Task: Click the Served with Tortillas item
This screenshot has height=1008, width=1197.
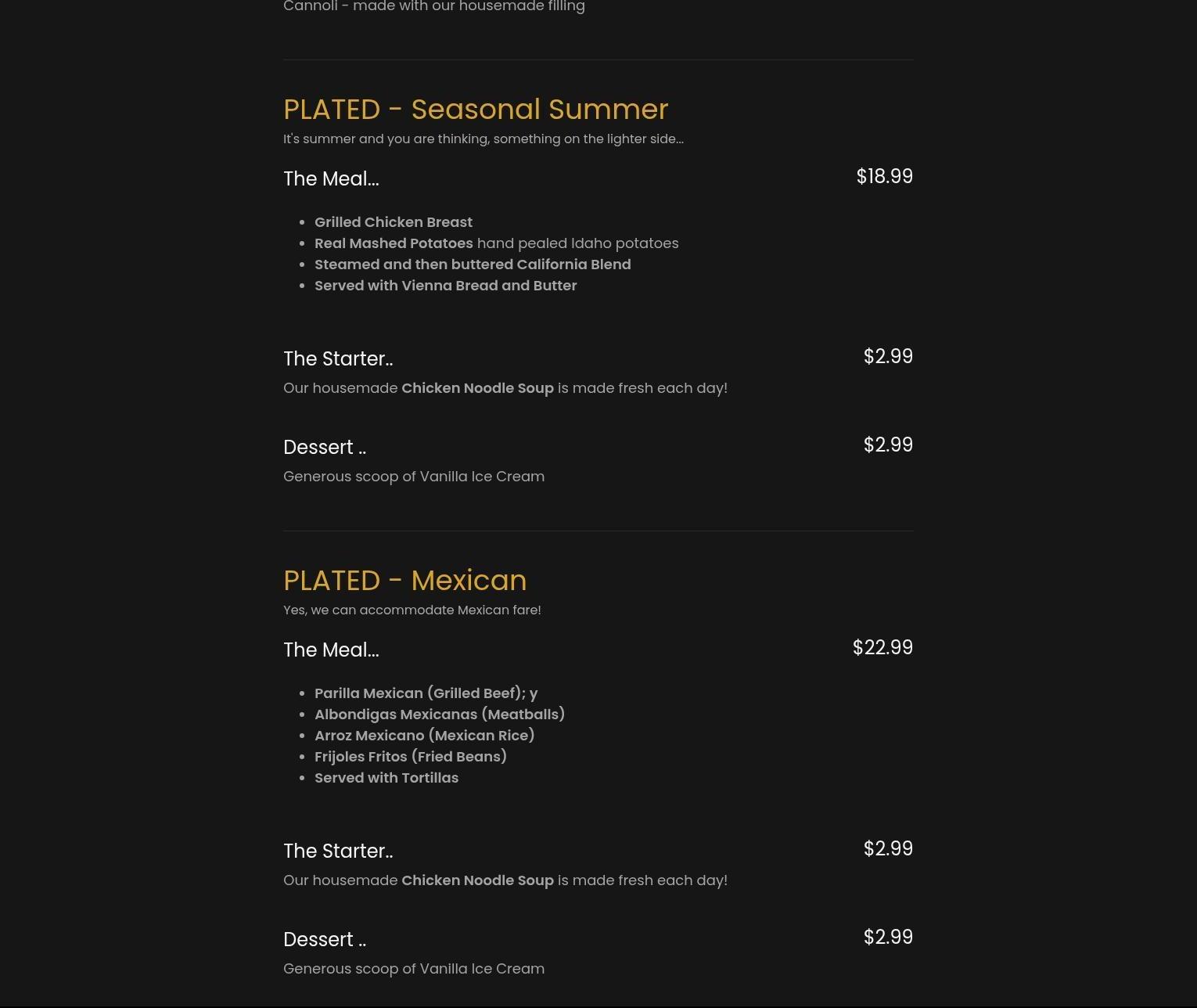Action: point(386,778)
